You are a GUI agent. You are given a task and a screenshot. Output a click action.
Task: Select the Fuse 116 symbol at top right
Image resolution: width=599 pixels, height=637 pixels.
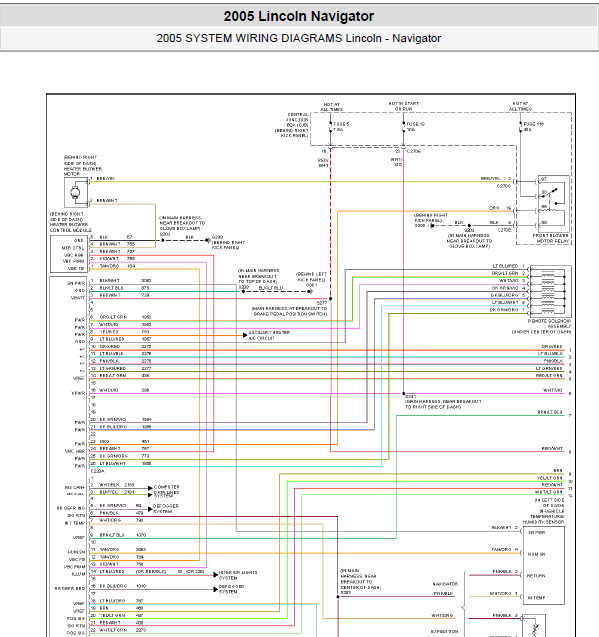[x=521, y=127]
